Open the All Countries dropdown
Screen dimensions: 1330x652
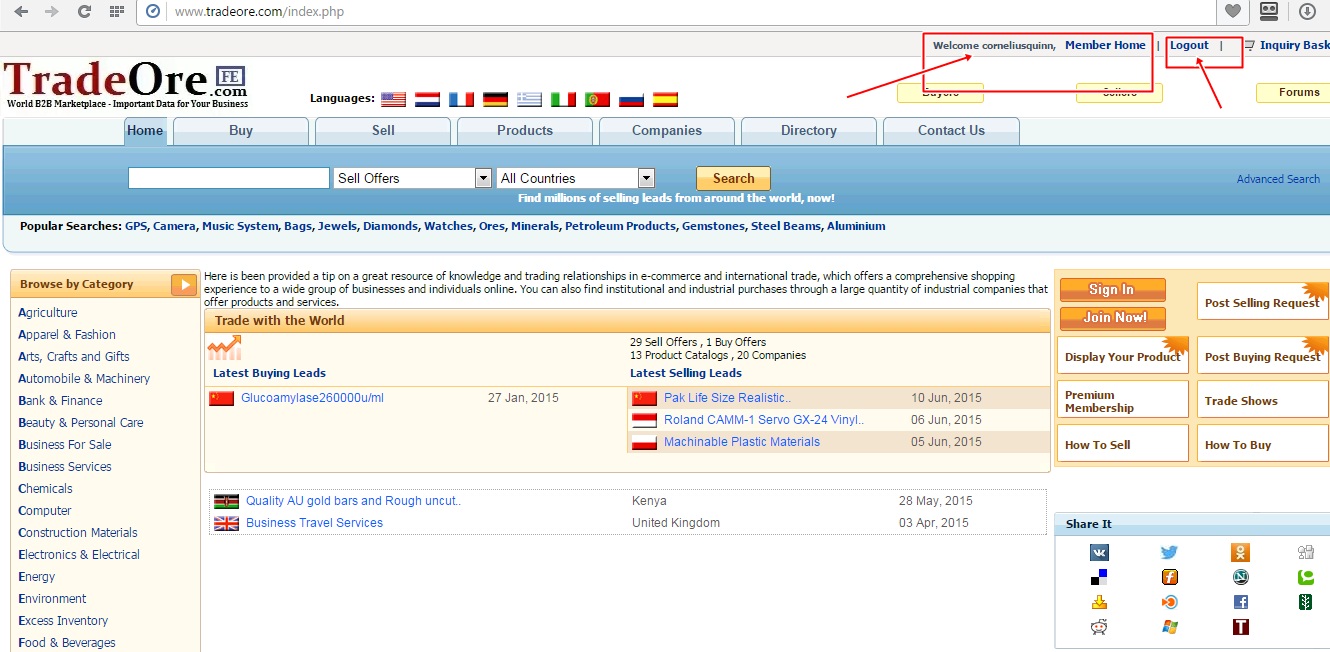tap(575, 178)
